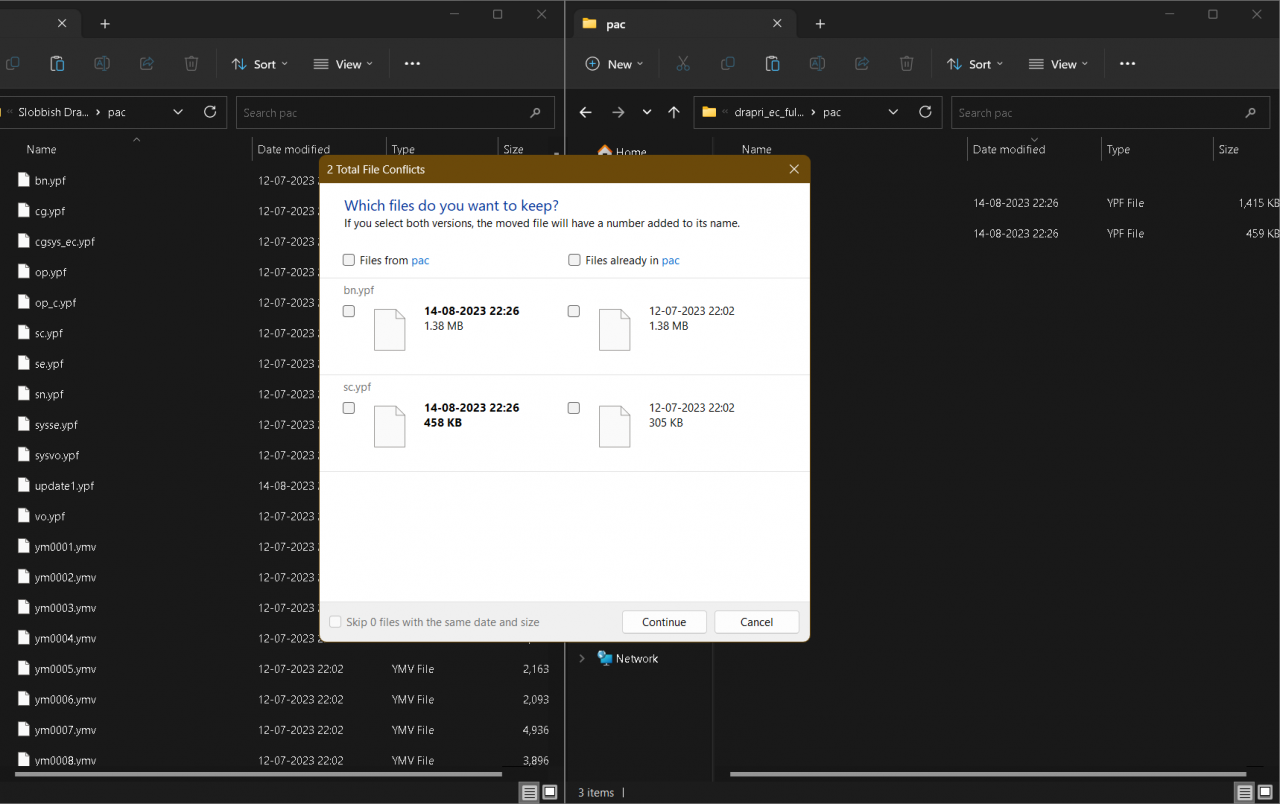Expand the Network tree item
The image size is (1280, 804).
[x=582, y=659]
